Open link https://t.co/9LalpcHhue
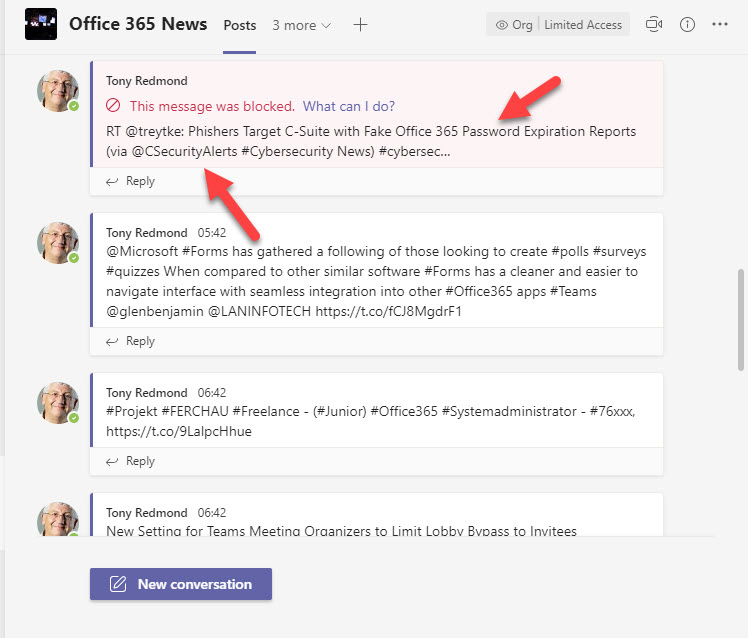 (179, 431)
